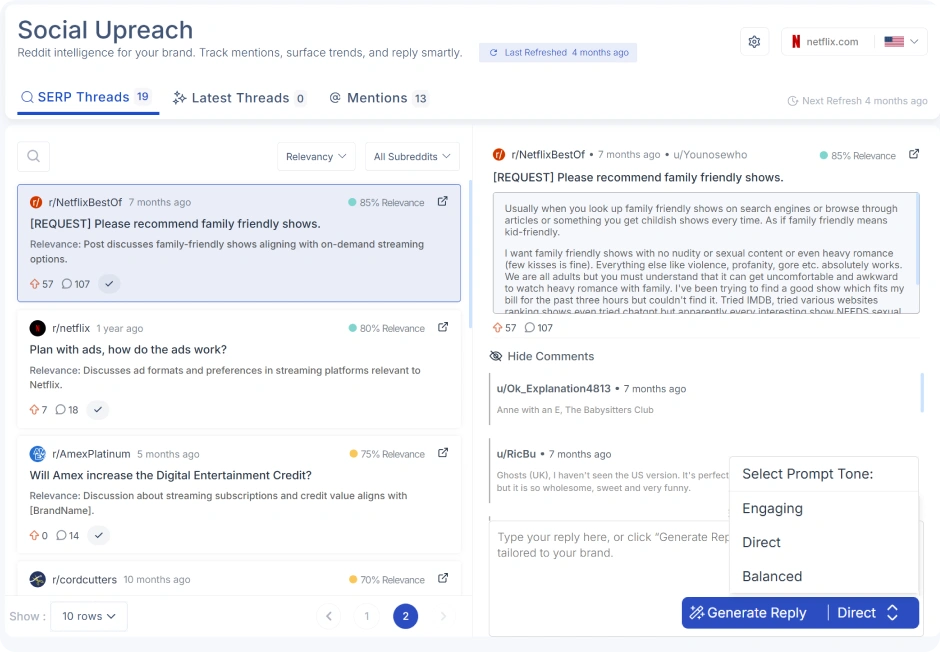Switch to Latest Threads tab
Viewport: 940px width, 652px height.
coord(240,98)
